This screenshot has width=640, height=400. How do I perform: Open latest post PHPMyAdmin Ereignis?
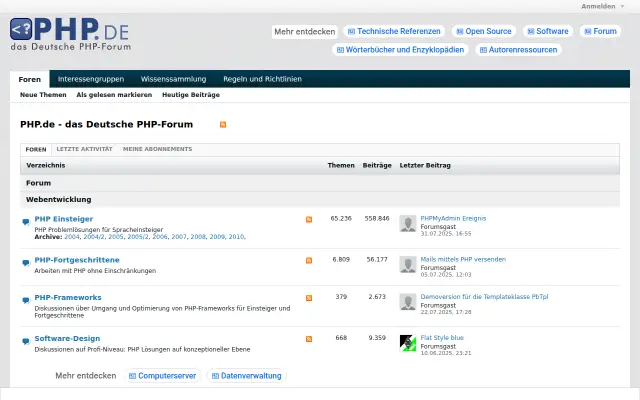pos(453,218)
